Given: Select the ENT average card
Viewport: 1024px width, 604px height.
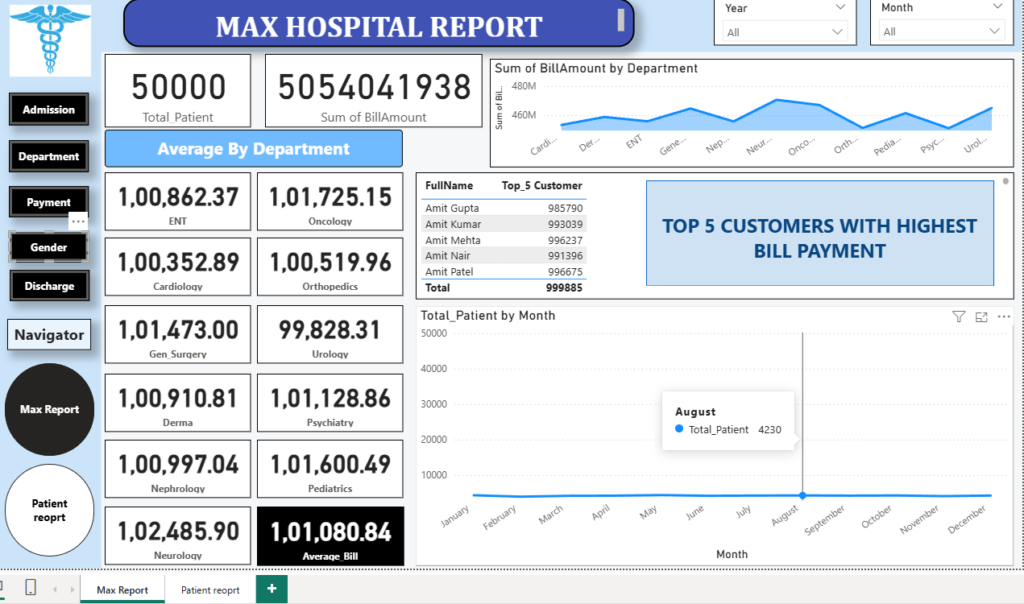Looking at the screenshot, I should click(178, 202).
